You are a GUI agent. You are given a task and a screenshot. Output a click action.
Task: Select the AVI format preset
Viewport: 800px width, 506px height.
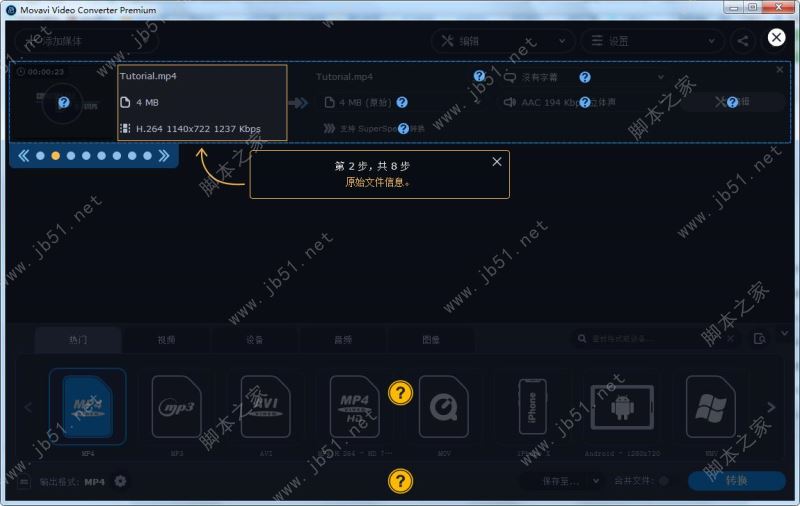(265, 407)
